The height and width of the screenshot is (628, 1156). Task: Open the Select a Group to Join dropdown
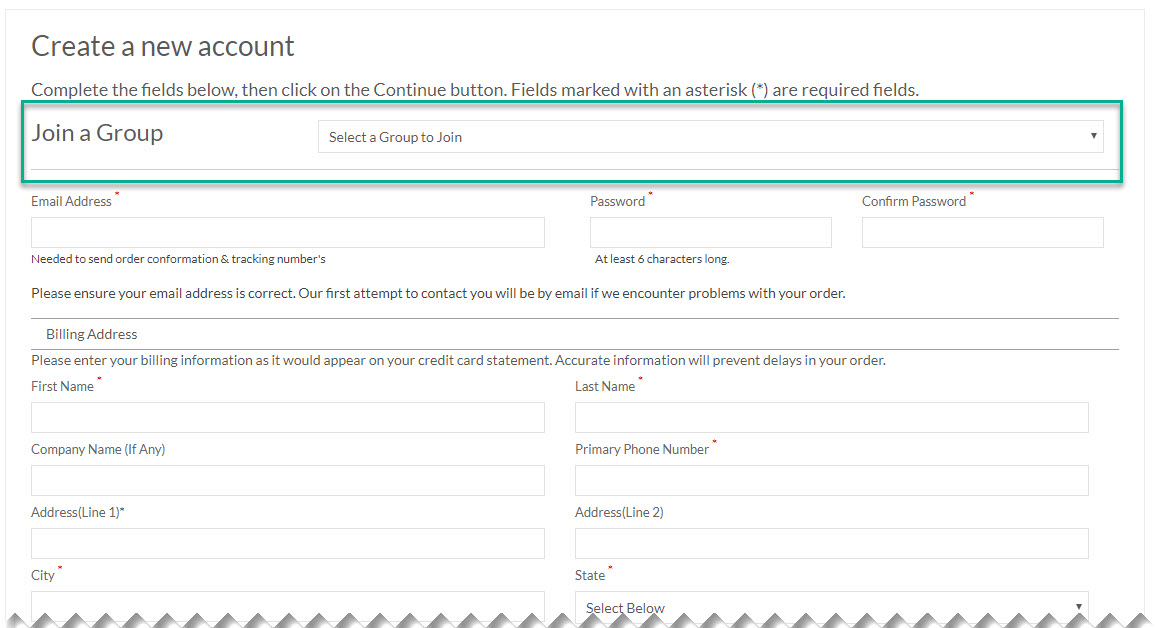pyautogui.click(x=709, y=137)
